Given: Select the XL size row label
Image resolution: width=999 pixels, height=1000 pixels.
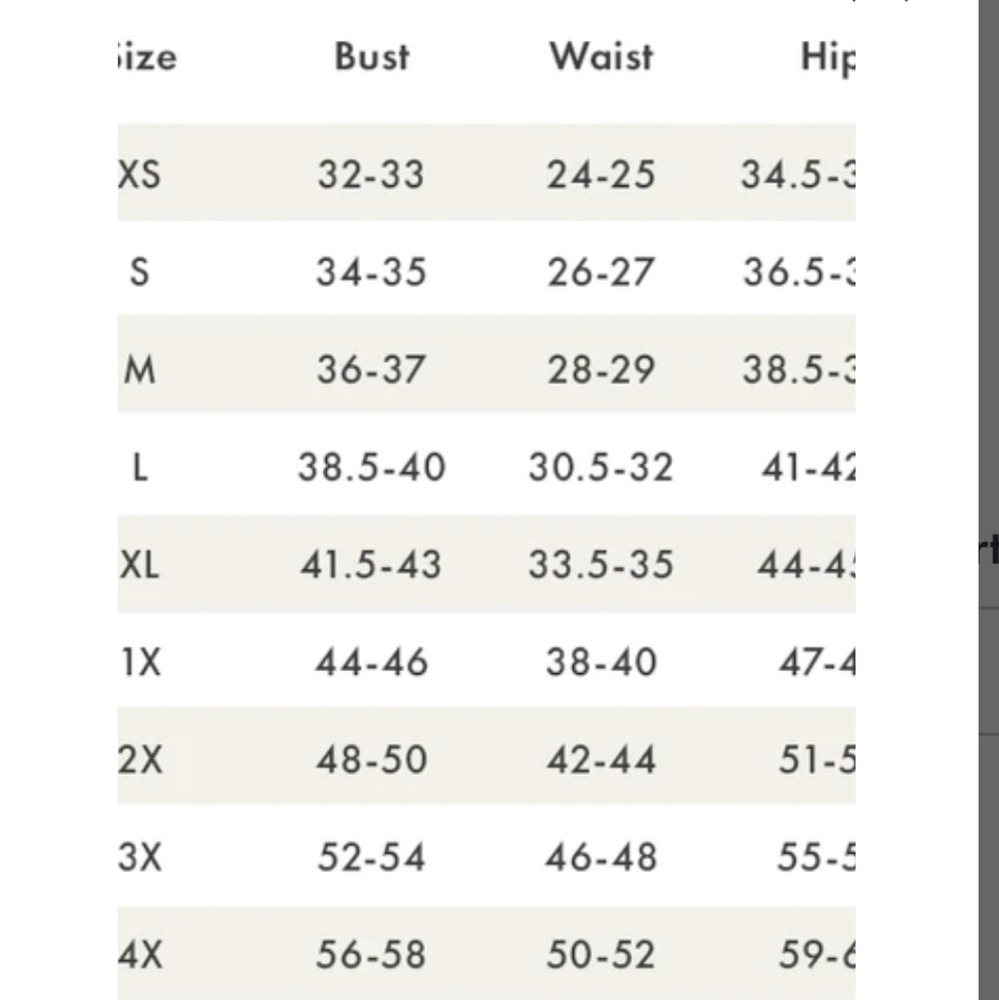Looking at the screenshot, I should coord(139,564).
